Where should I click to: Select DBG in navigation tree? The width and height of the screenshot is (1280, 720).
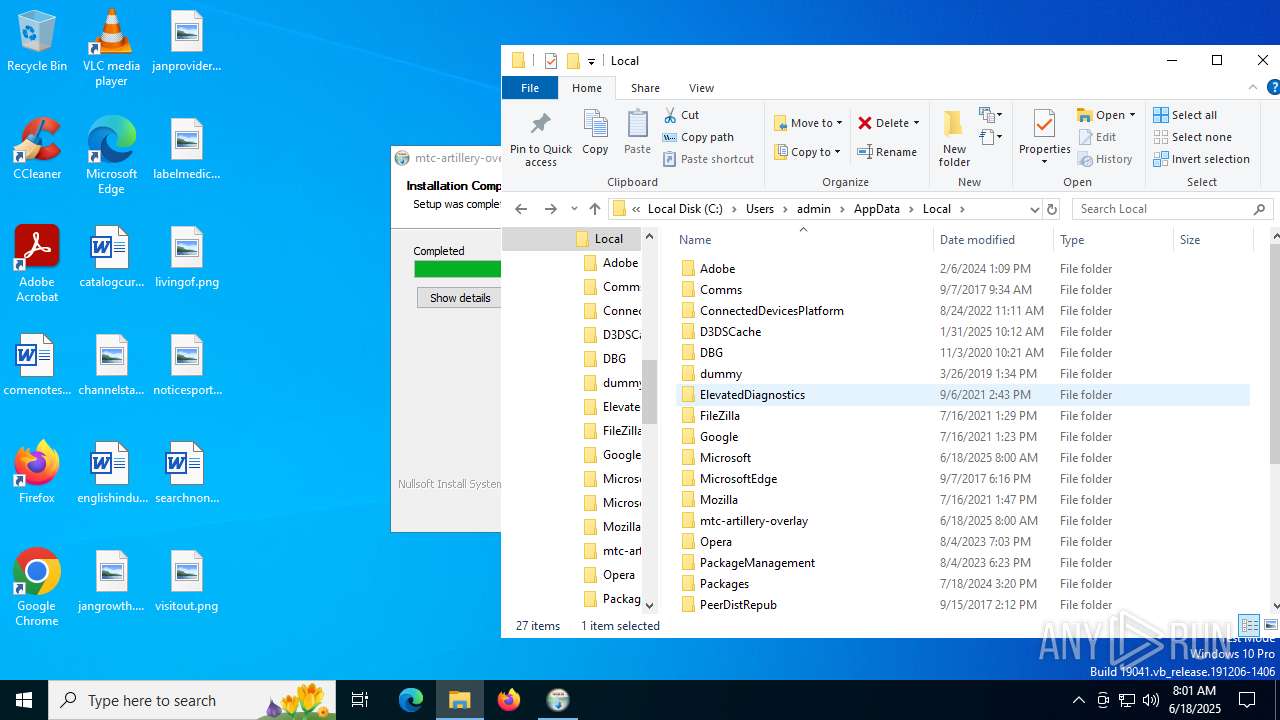point(614,359)
